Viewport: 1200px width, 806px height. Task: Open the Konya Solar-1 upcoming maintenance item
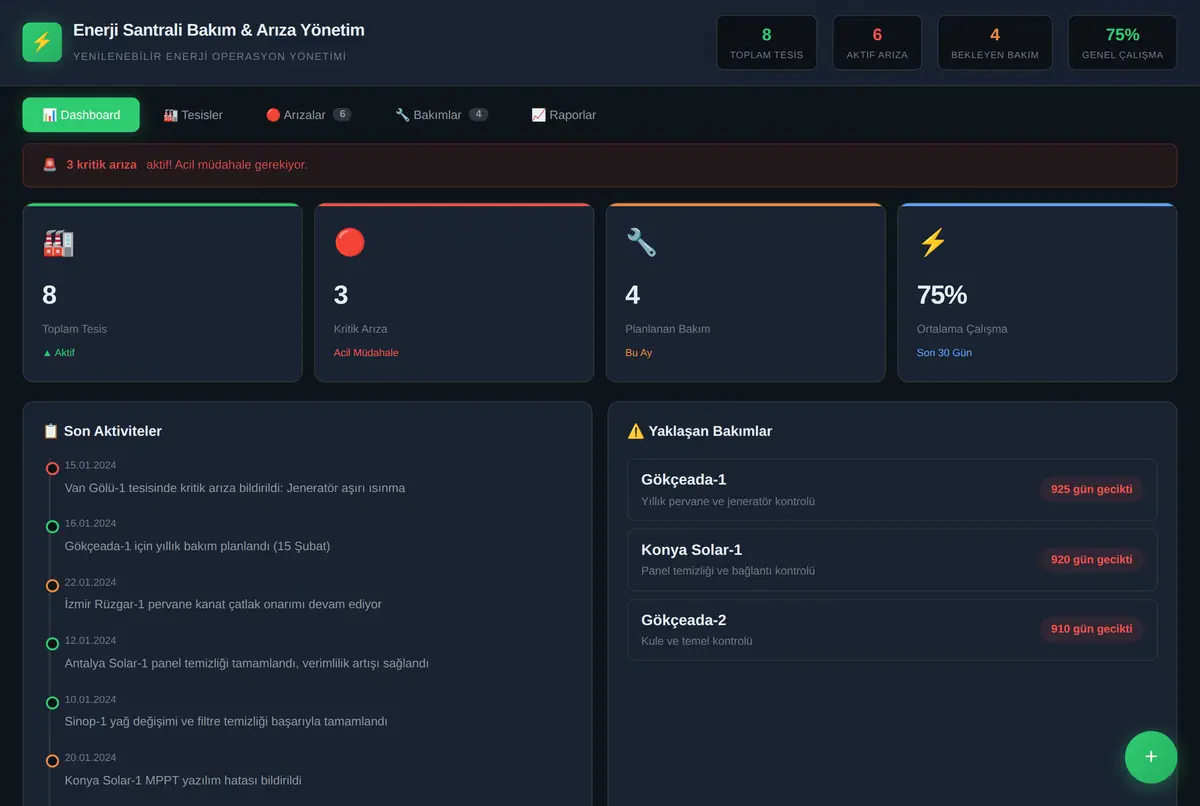892,560
